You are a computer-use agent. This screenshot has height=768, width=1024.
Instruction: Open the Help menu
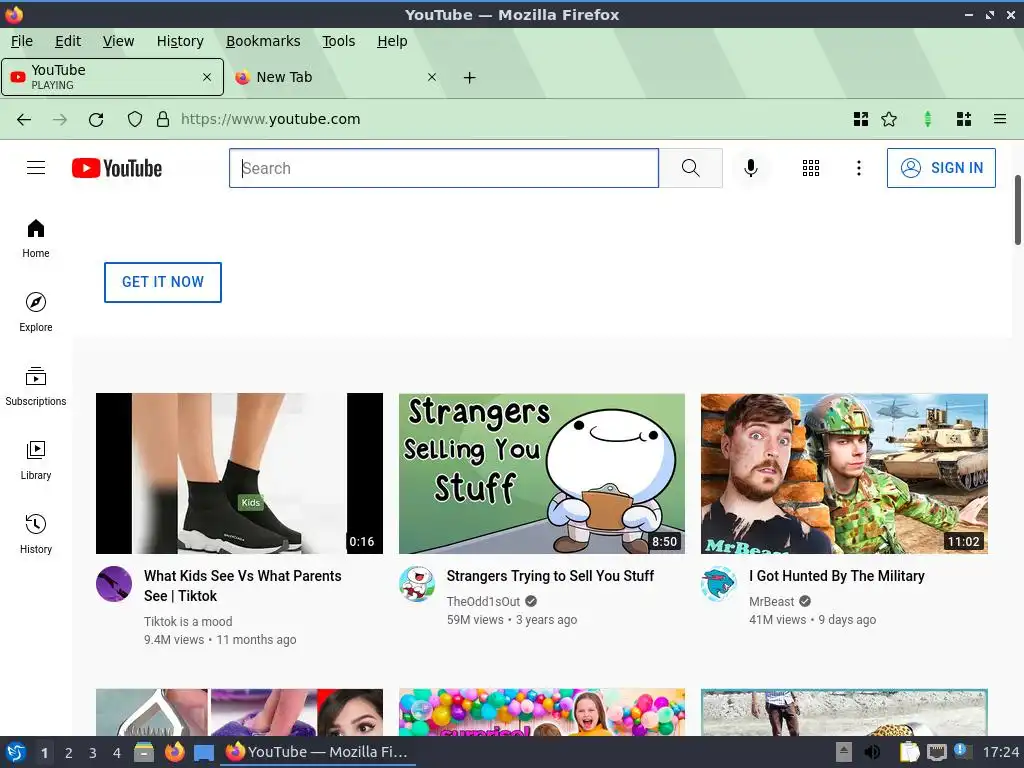pyautogui.click(x=392, y=41)
